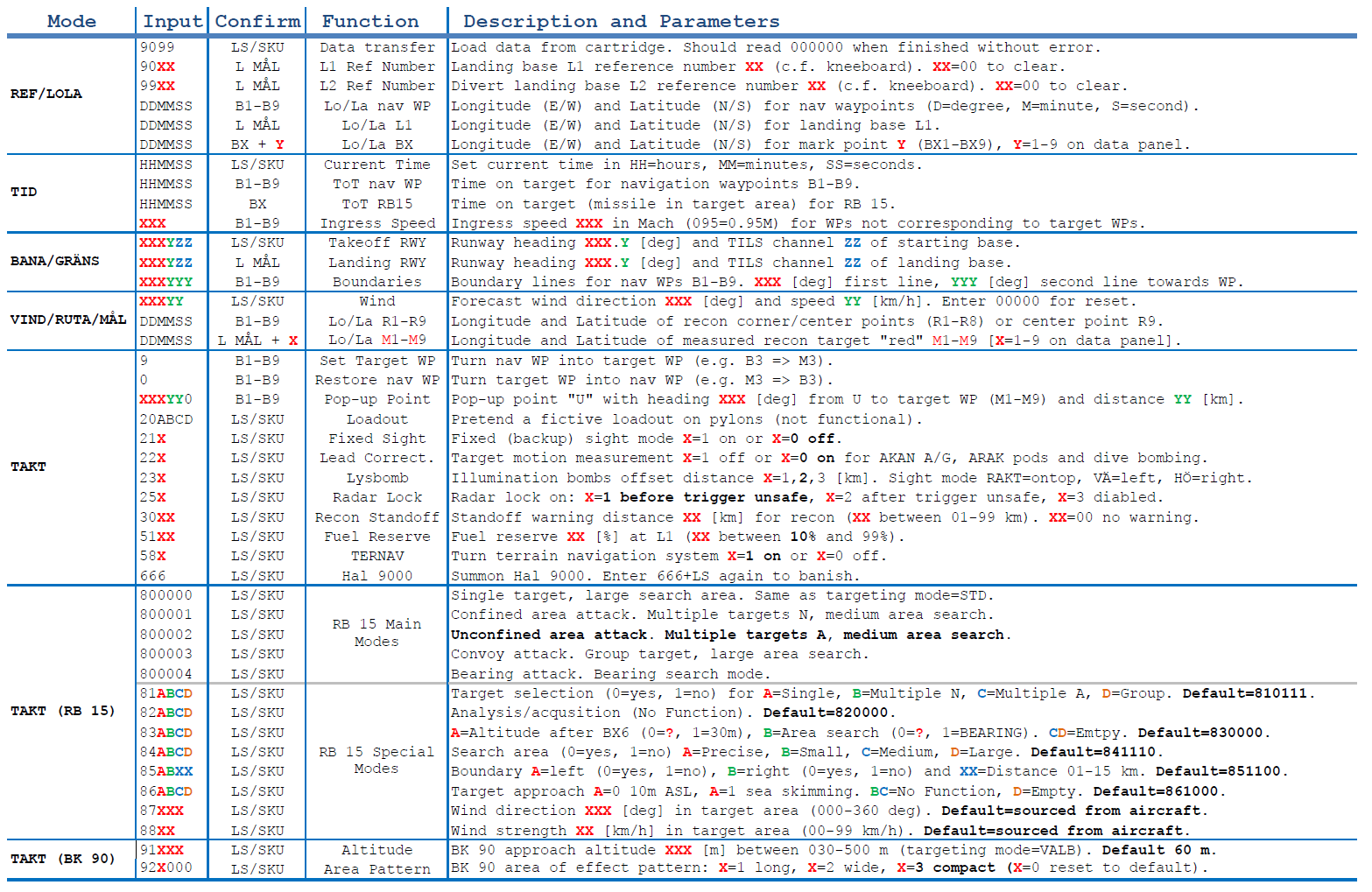
Task: Click the Hal 9000 function cell
Action: 376,576
